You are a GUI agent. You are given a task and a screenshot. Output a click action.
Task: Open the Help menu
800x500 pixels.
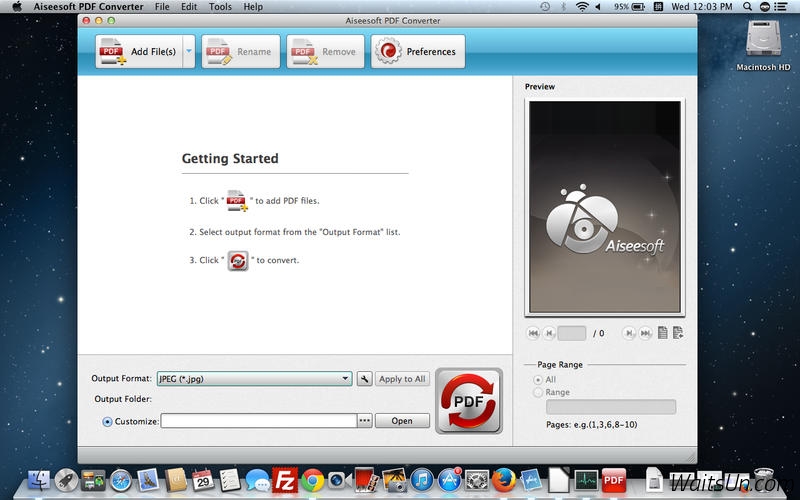coord(253,7)
